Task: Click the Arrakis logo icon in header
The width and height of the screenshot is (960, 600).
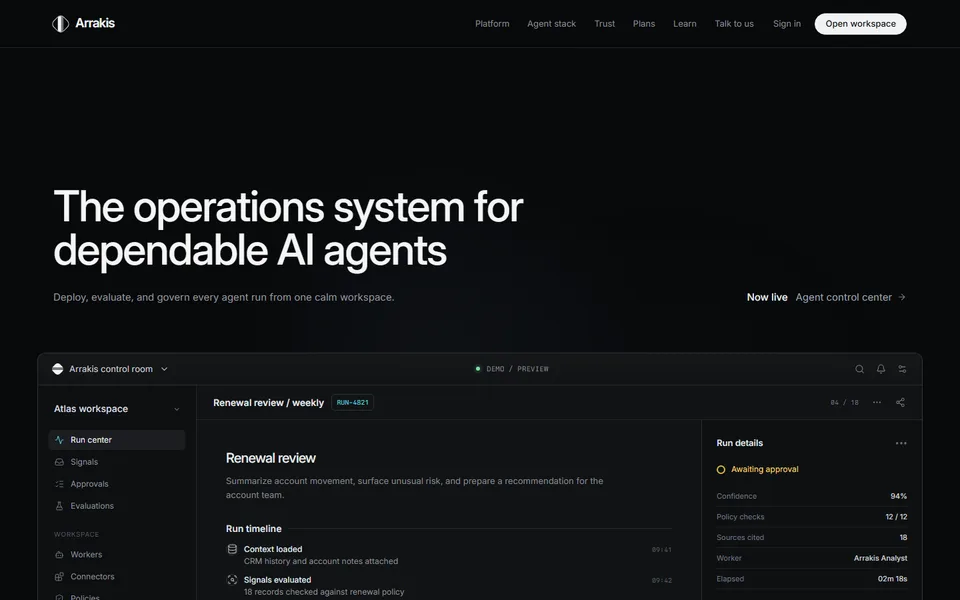Action: pos(60,24)
